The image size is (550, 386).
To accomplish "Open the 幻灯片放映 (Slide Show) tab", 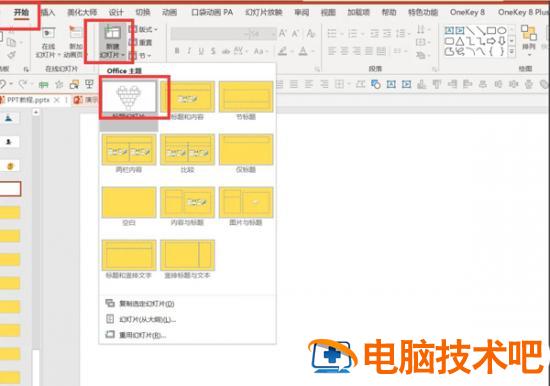I will click(x=264, y=12).
